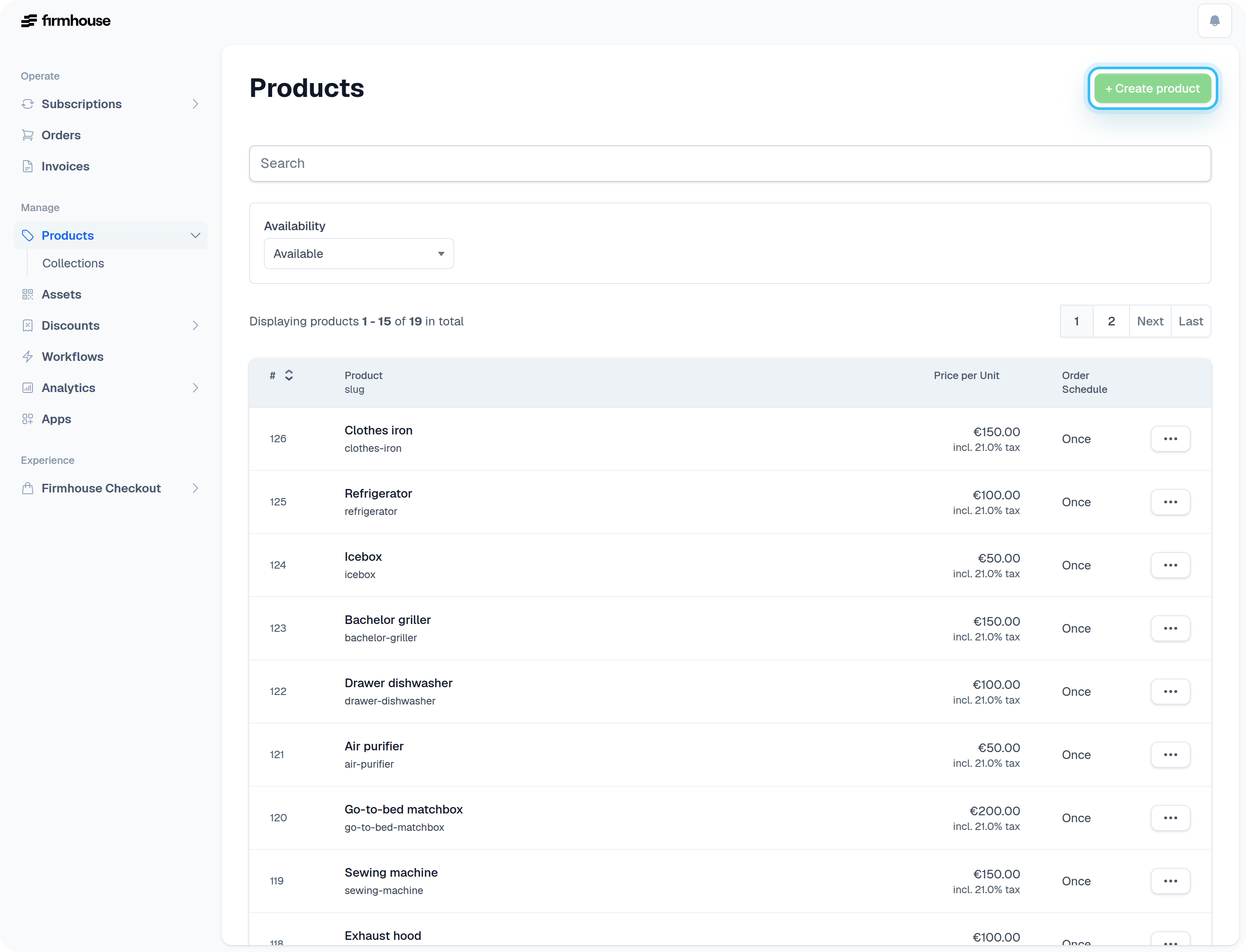The image size is (1246, 952).
Task: Click the Invoices document icon
Action: coord(27,166)
